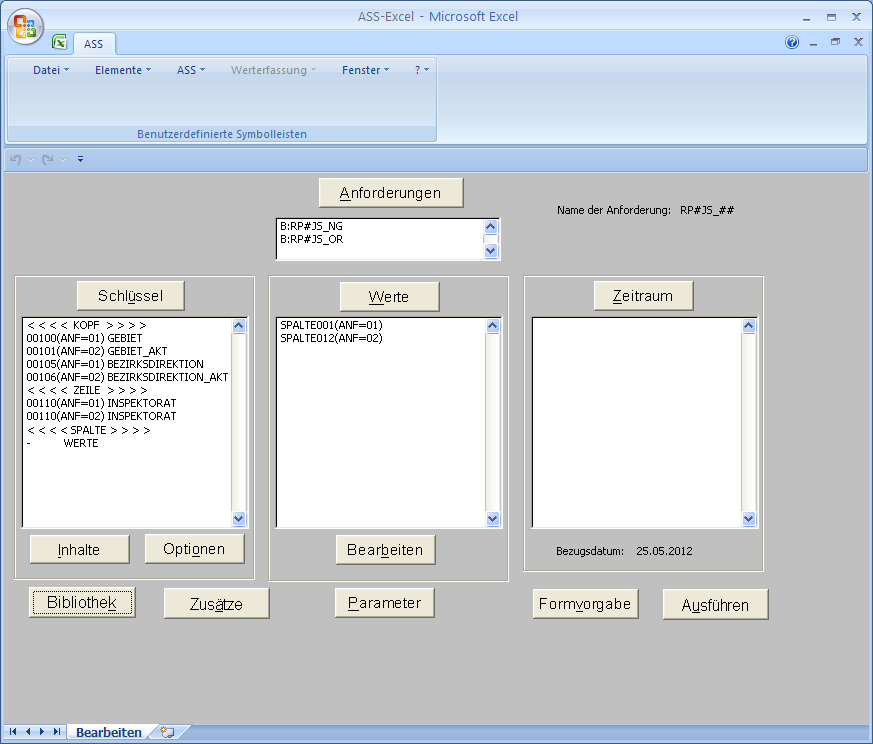Screen dimensions: 873x744
Task: Open the Bibliothek button
Action: pyautogui.click(x=82, y=603)
